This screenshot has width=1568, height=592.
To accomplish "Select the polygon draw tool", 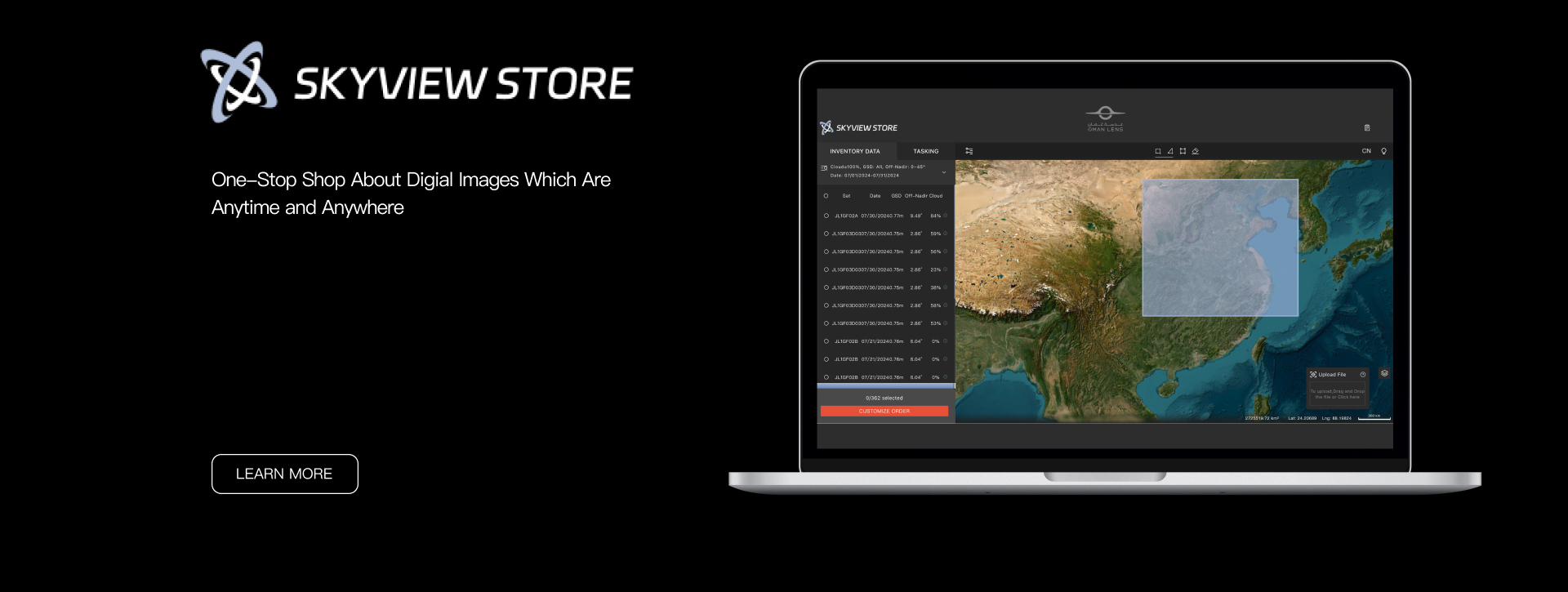I will tap(1170, 151).
